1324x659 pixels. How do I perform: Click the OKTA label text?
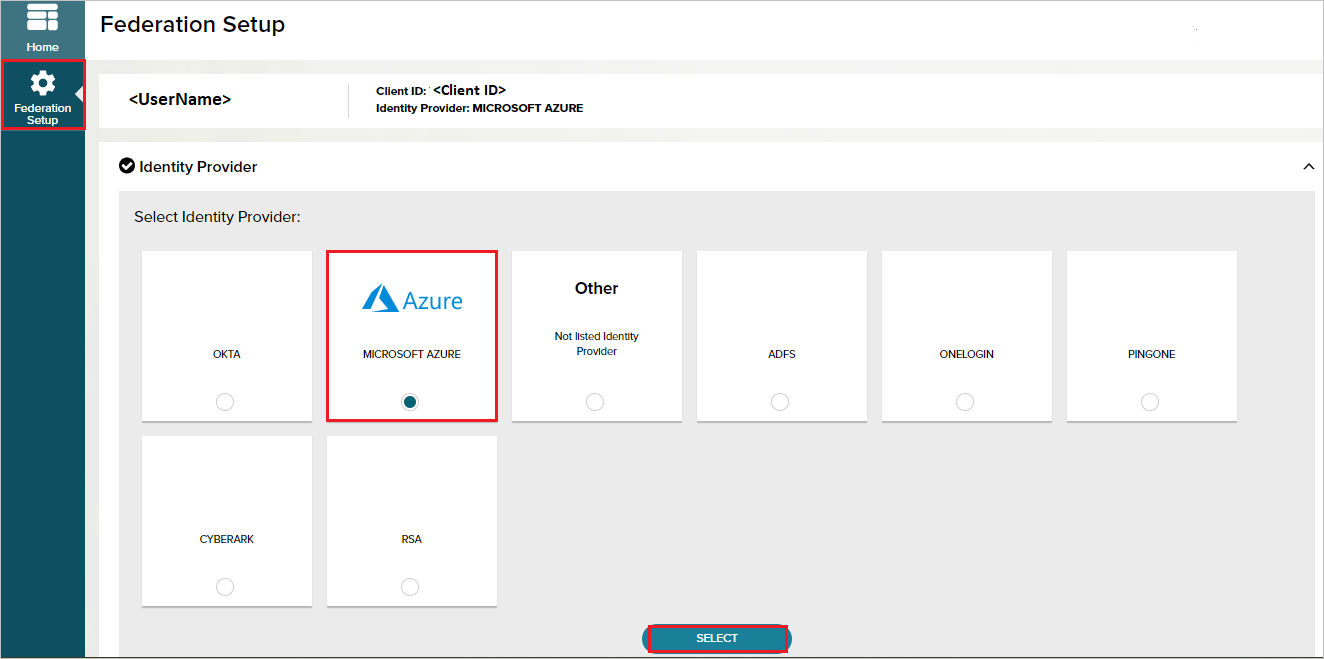click(x=227, y=354)
